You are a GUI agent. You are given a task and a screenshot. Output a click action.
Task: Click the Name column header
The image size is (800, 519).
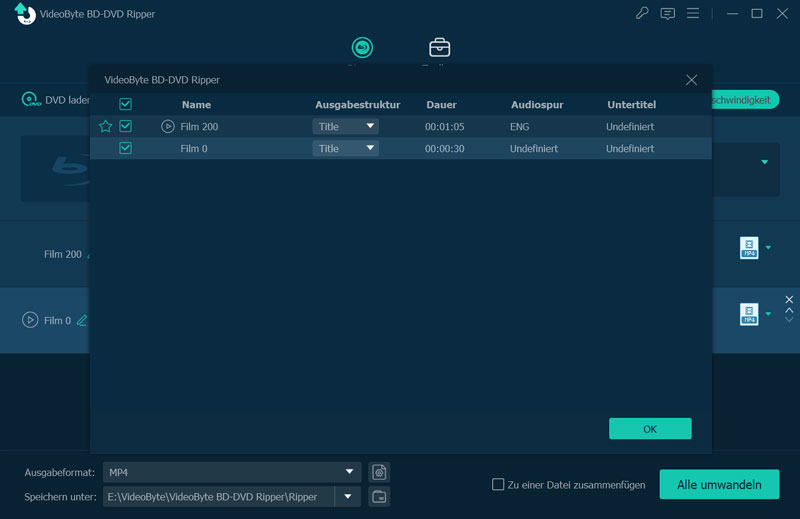[x=196, y=105]
